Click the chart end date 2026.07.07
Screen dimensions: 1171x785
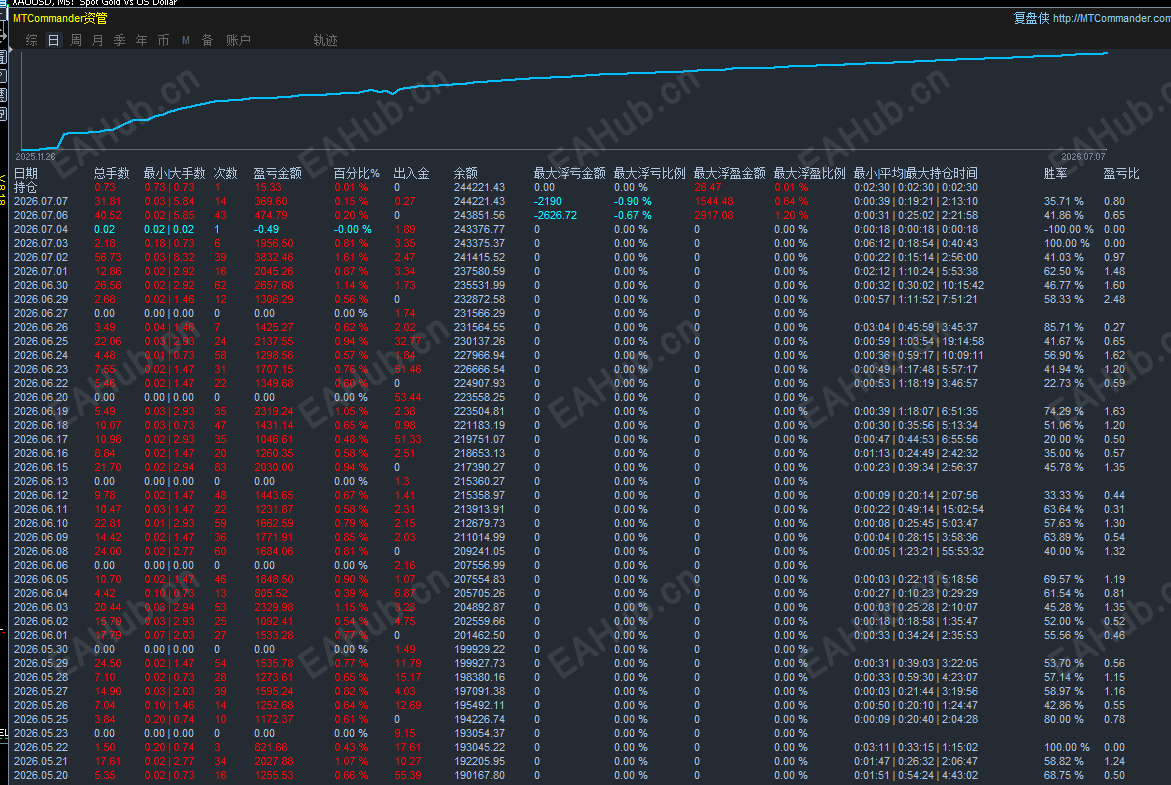pyautogui.click(x=1083, y=157)
